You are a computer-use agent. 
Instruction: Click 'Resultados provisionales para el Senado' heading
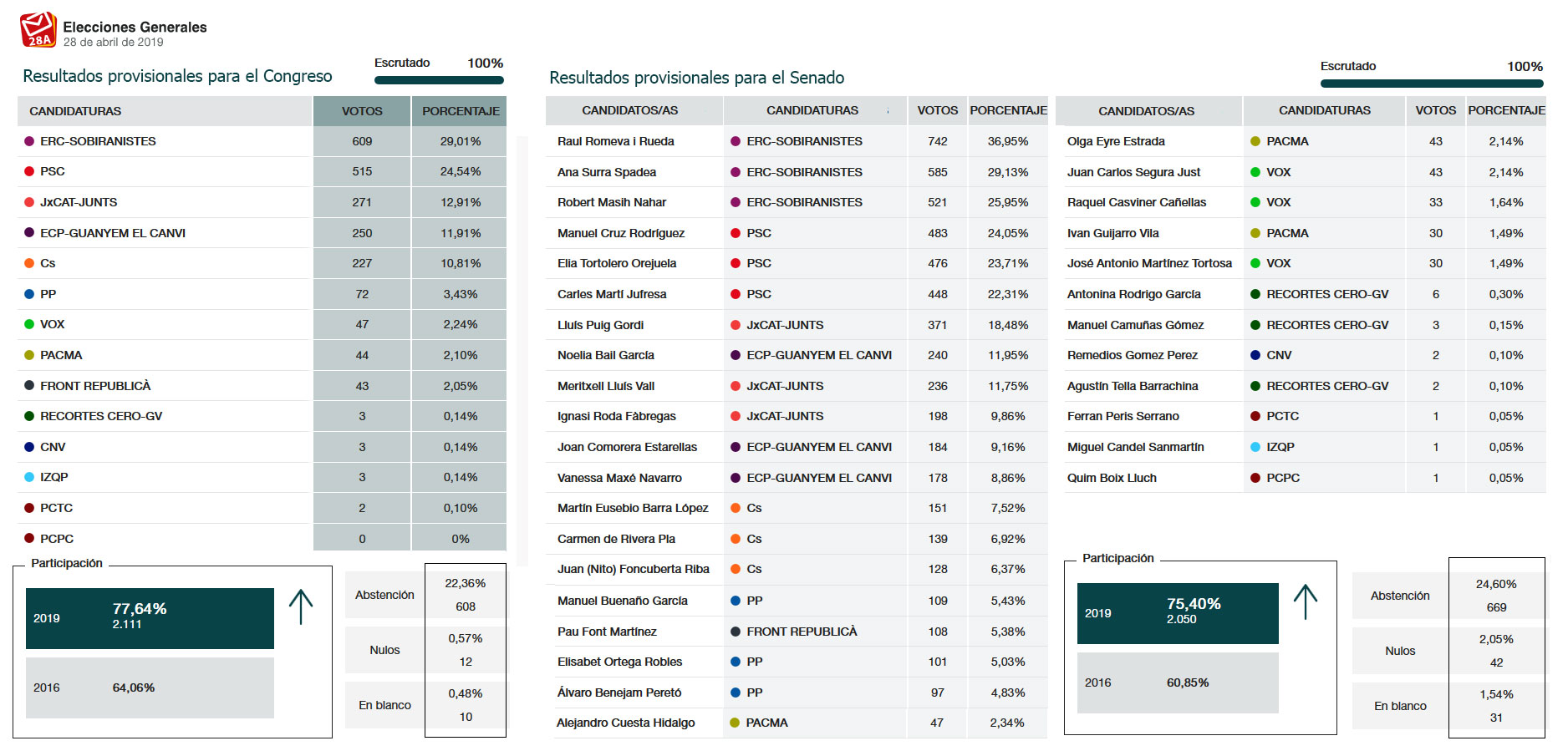coord(696,78)
